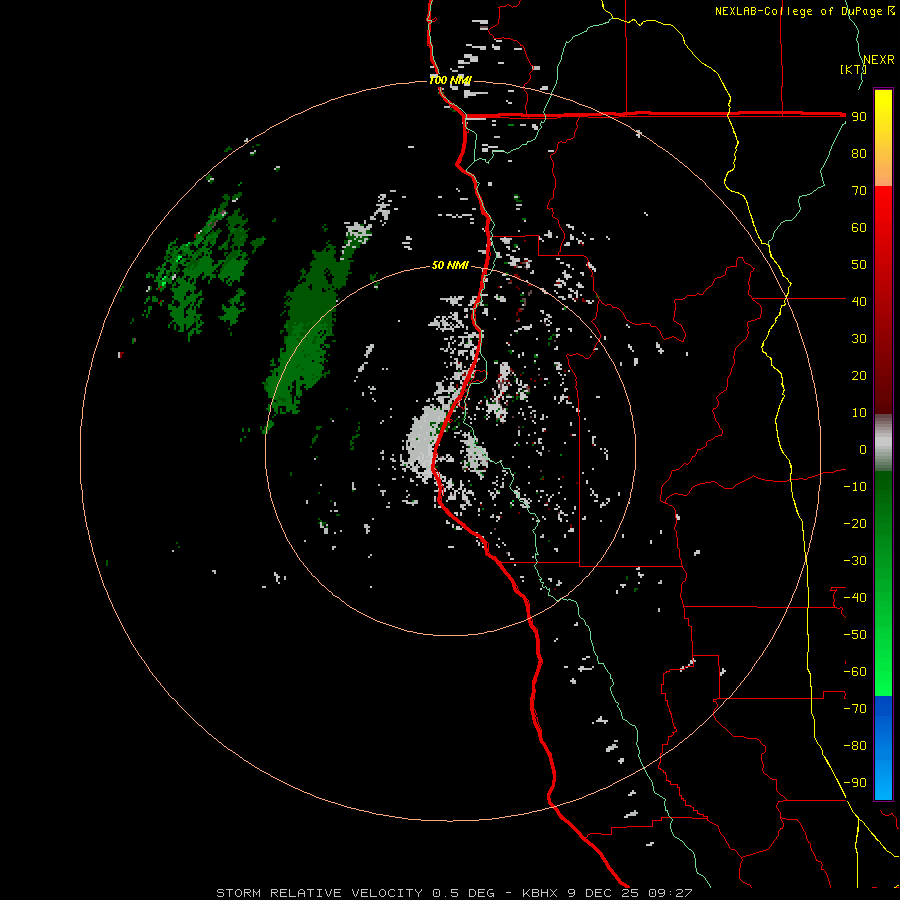
Task: Select the 50 value on velocity scale
Action: (859, 265)
